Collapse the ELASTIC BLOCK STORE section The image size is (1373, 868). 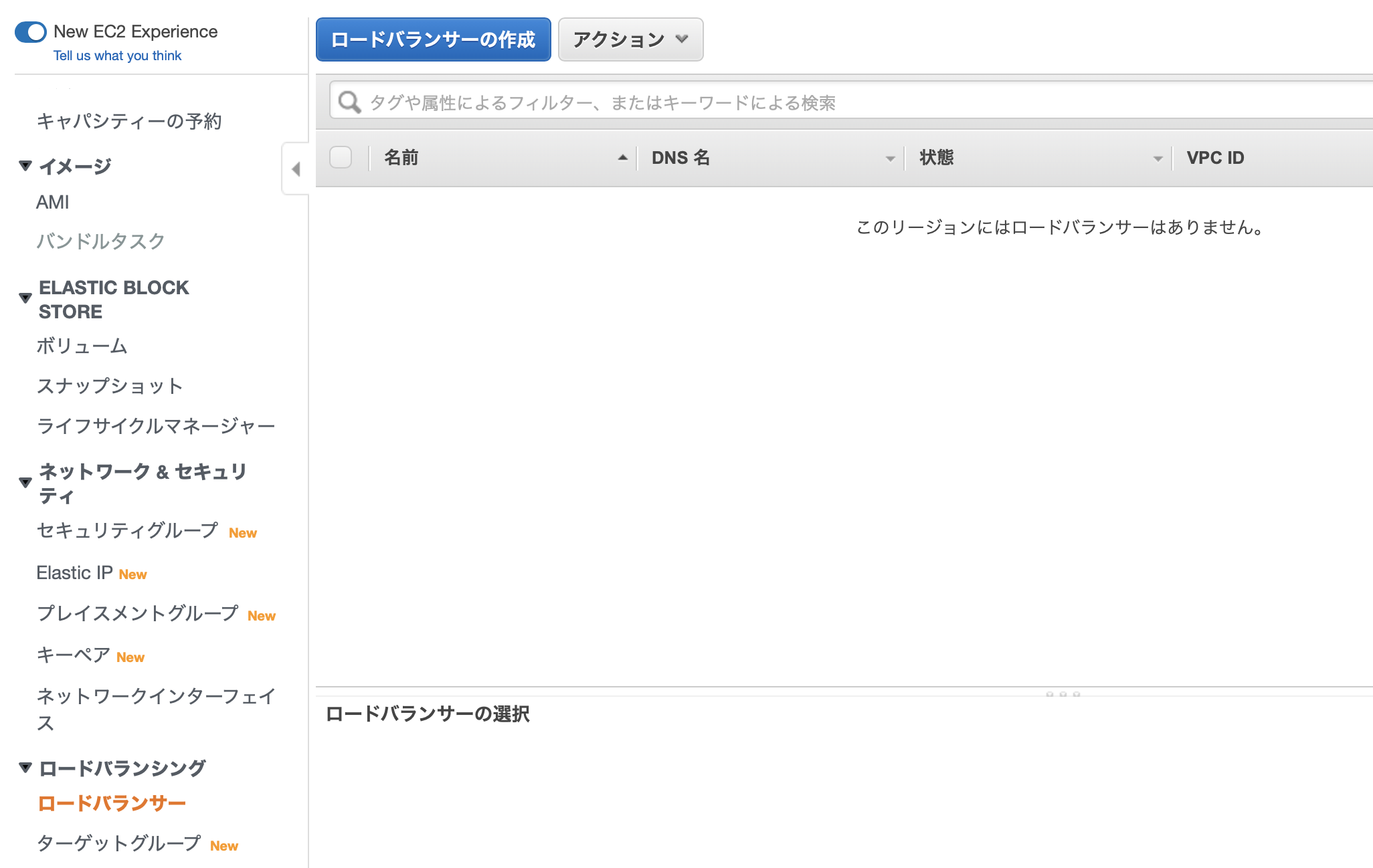coord(25,298)
